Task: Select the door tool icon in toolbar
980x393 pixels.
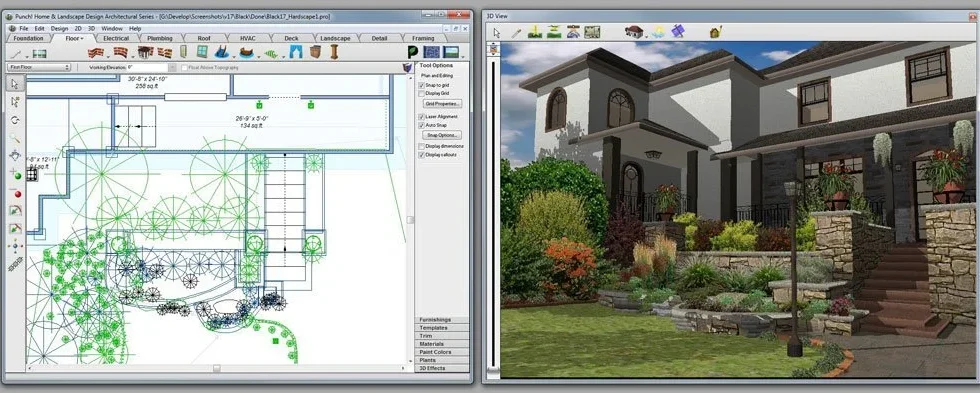Action: coord(184,52)
